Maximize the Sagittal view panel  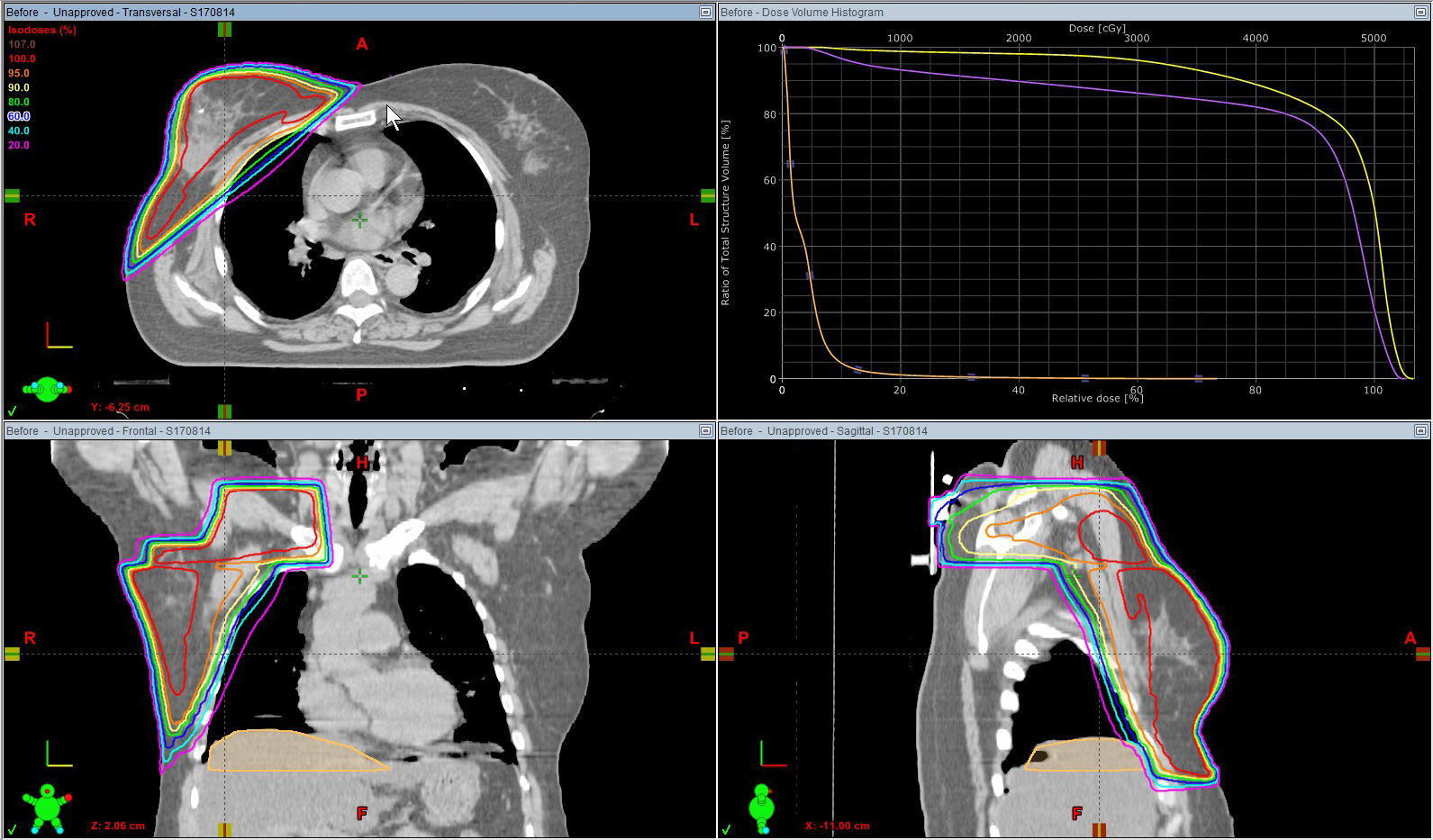(x=1420, y=431)
